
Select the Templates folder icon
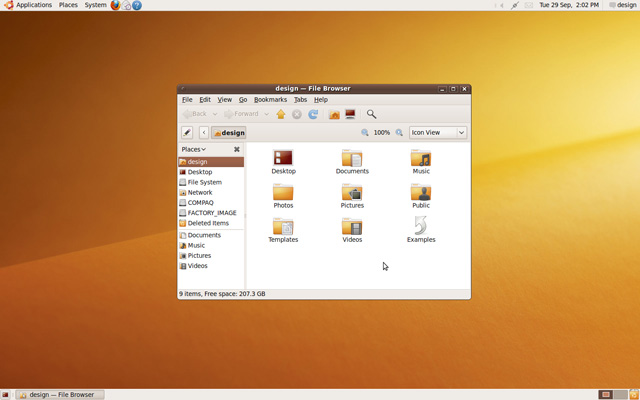tap(283, 226)
